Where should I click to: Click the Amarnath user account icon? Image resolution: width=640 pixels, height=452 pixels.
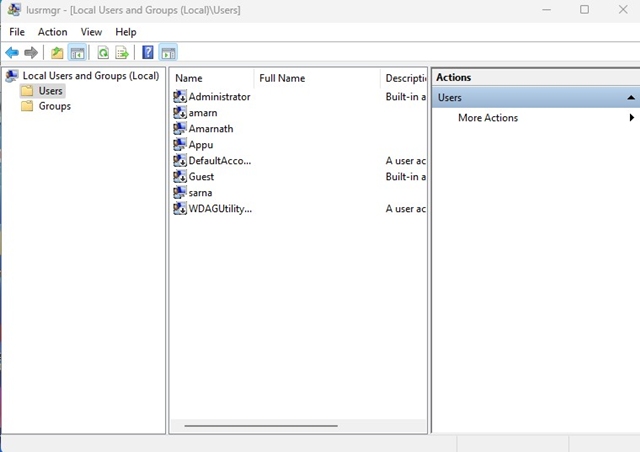coord(180,129)
